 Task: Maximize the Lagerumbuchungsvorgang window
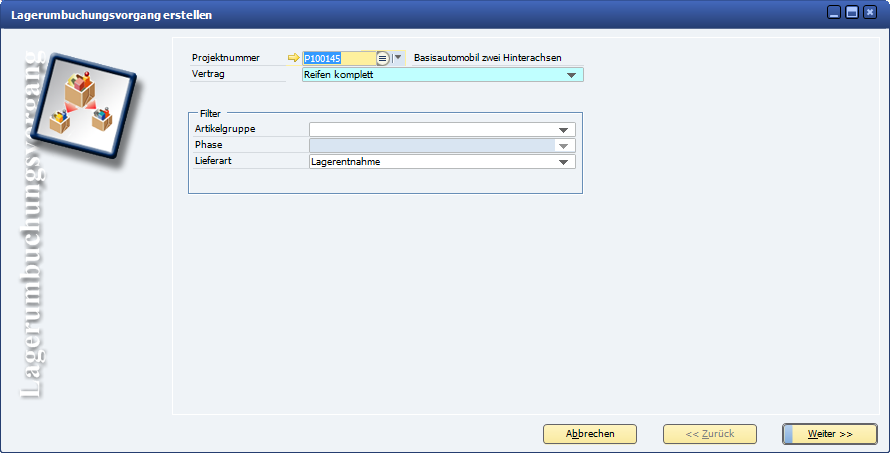853,13
